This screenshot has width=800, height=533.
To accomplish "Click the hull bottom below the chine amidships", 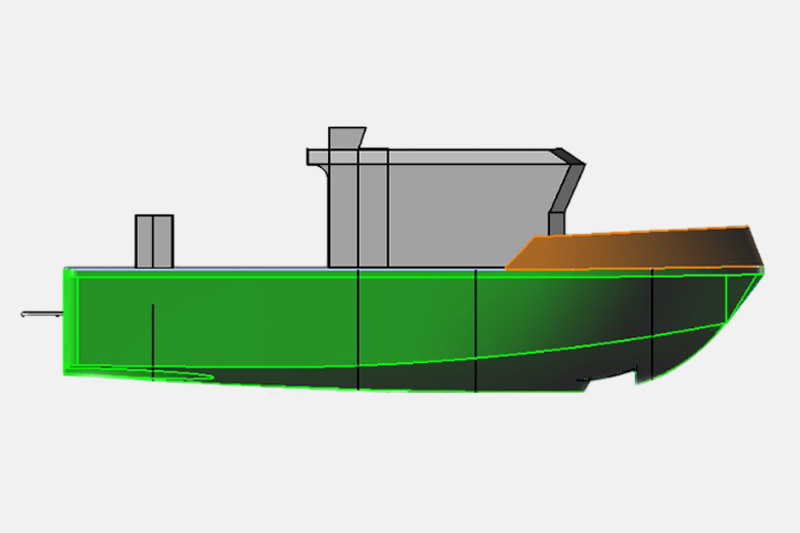I will pyautogui.click(x=420, y=375).
